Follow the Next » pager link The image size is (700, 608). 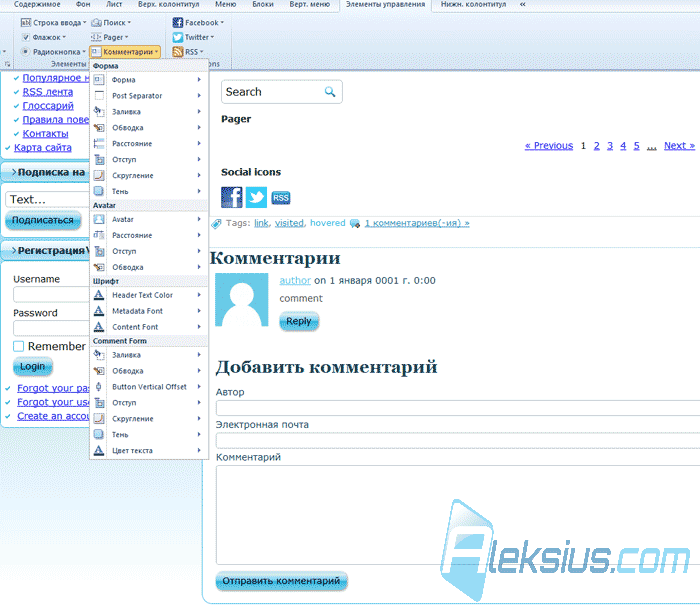[x=679, y=146]
